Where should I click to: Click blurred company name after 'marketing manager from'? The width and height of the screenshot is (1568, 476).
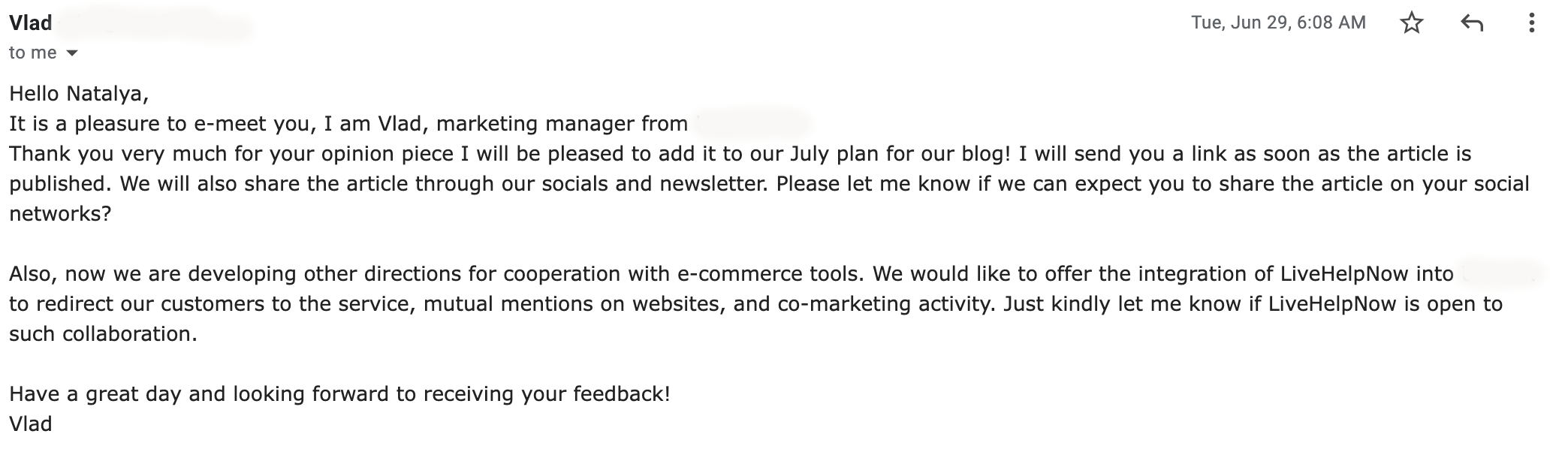753,123
